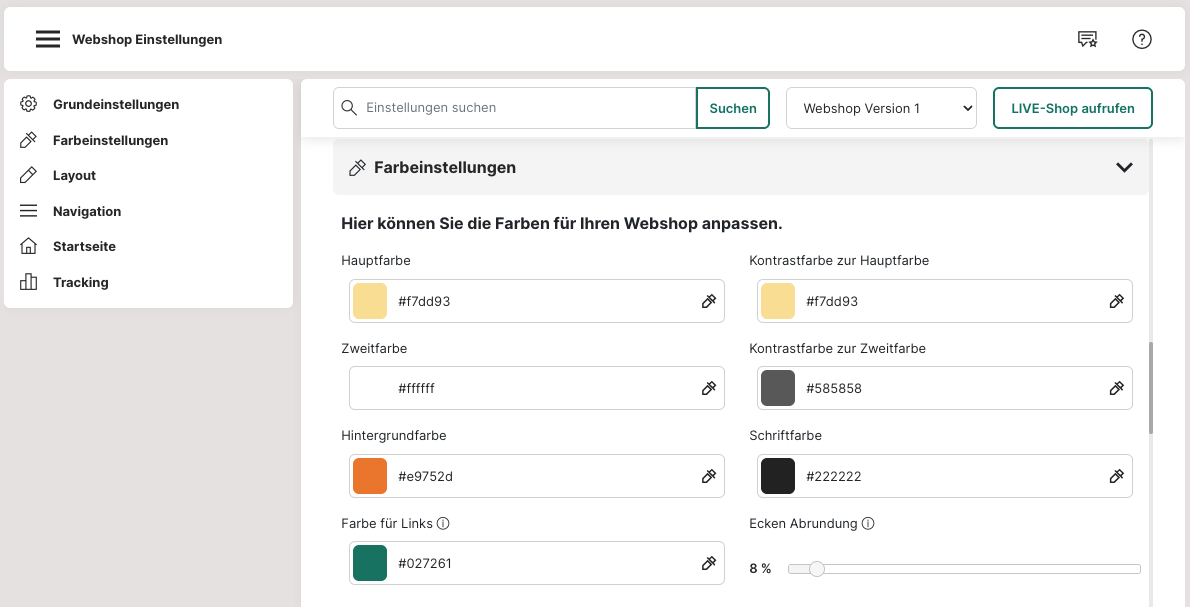Go to Layout in the sidebar

[x=74, y=175]
